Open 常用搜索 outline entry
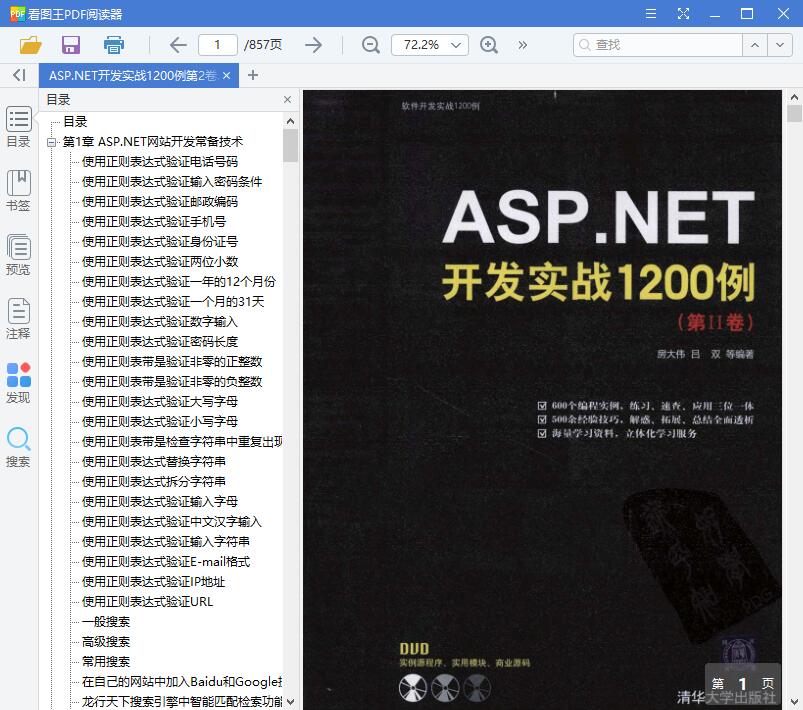Screen dimensions: 803x710 [x=106, y=662]
